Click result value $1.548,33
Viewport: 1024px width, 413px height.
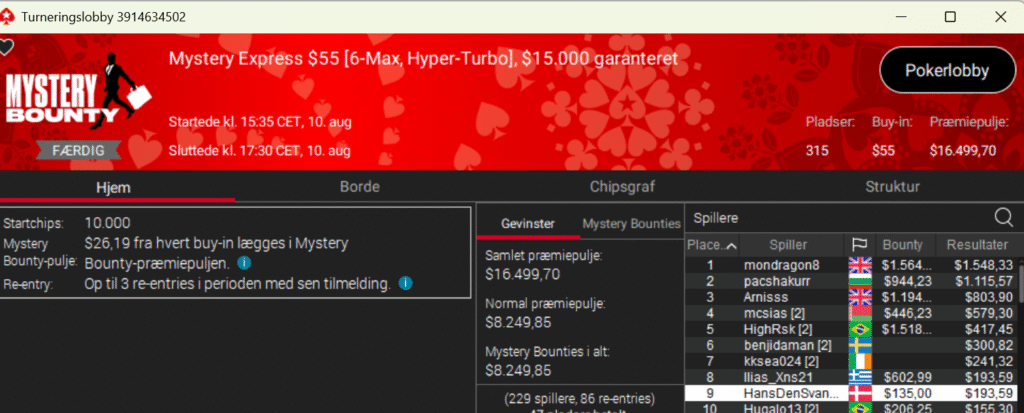pos(984,265)
